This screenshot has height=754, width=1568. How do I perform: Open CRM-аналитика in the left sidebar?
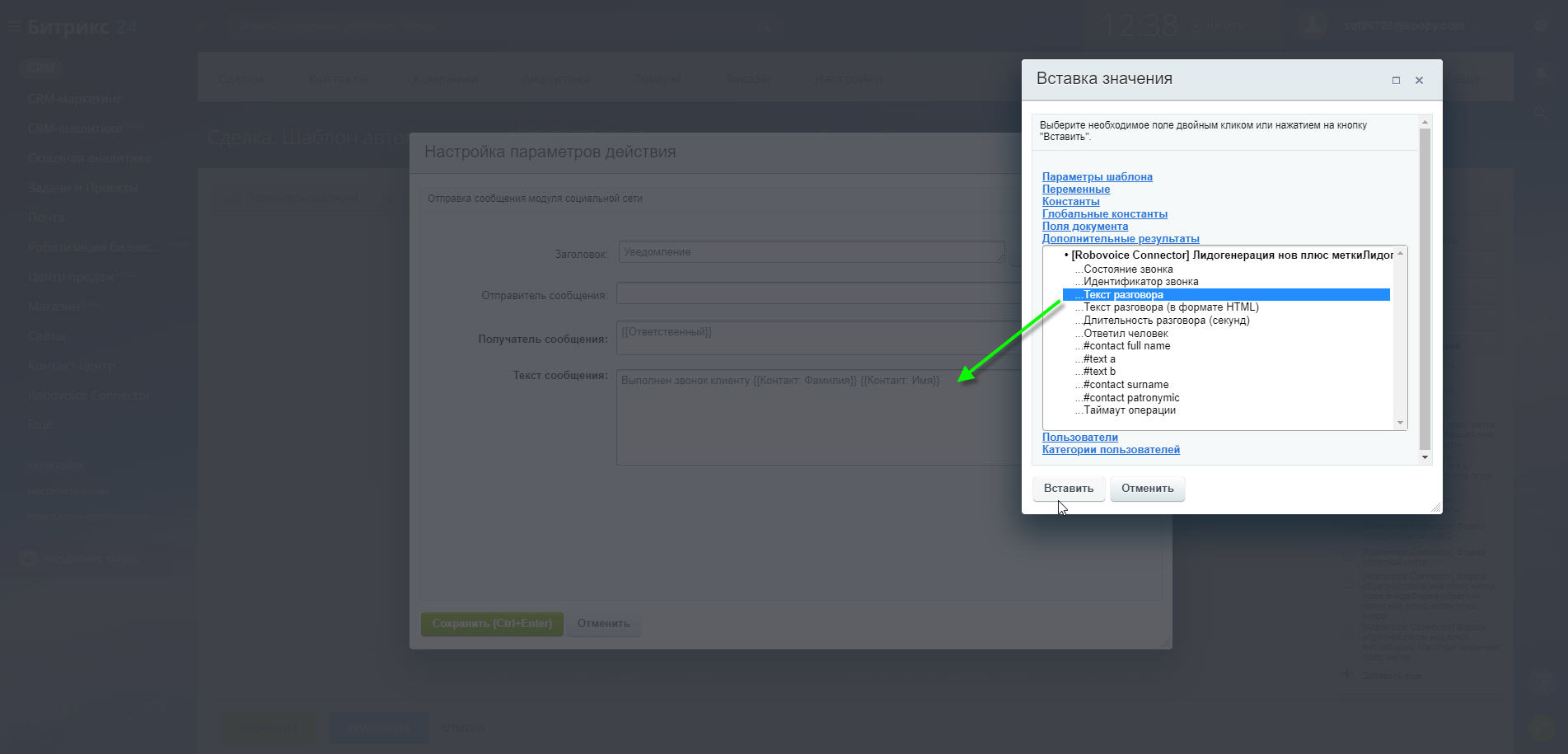point(76,129)
